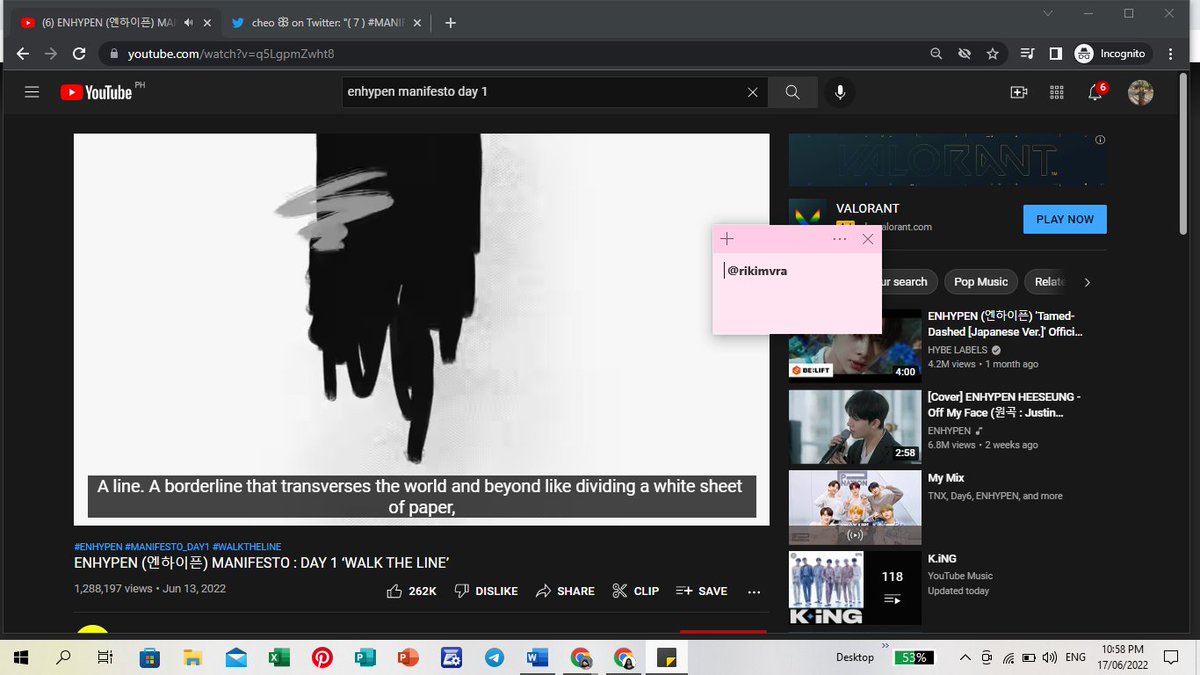Open YouTube notifications bell
1200x675 pixels.
pos(1095,92)
